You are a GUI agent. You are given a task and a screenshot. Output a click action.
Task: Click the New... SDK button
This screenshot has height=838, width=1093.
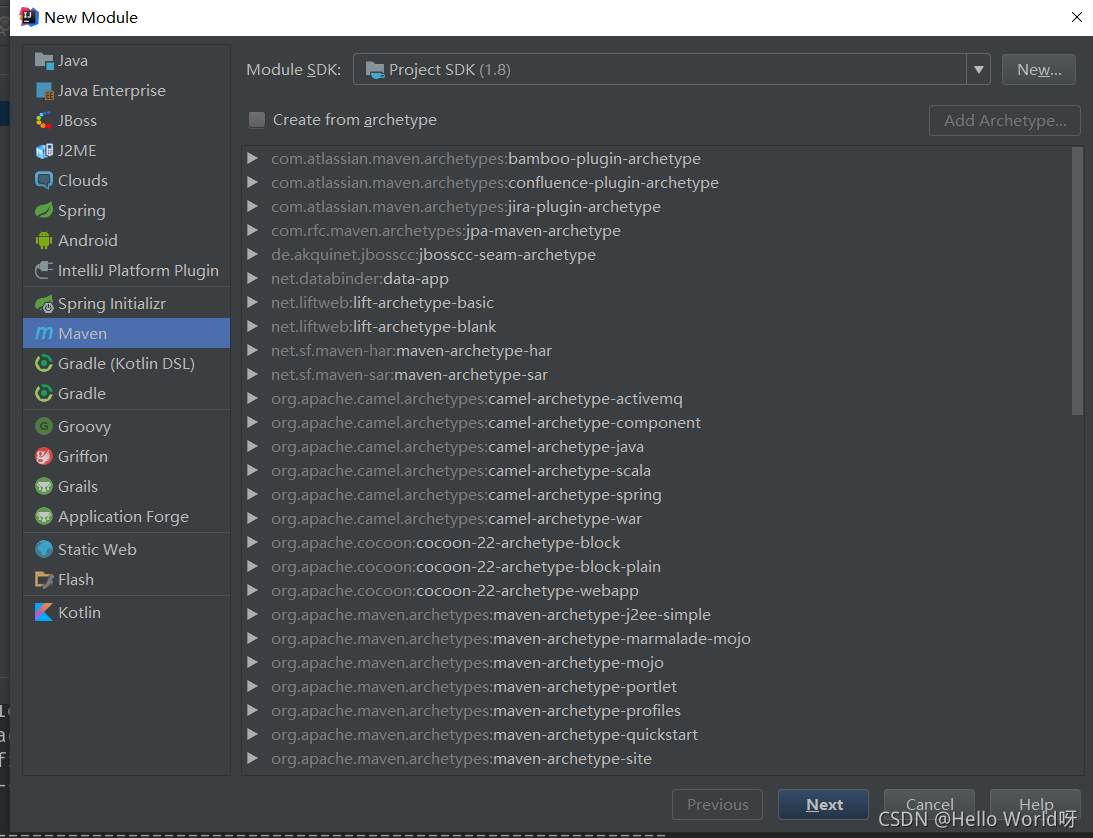click(1039, 70)
